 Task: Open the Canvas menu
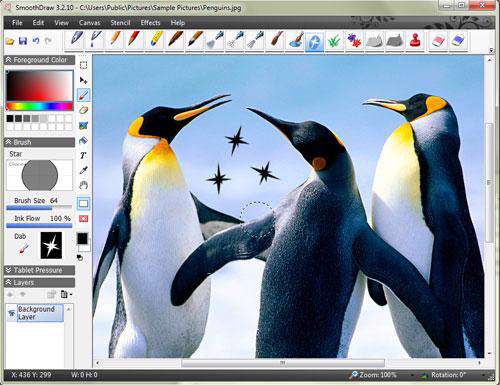90,23
